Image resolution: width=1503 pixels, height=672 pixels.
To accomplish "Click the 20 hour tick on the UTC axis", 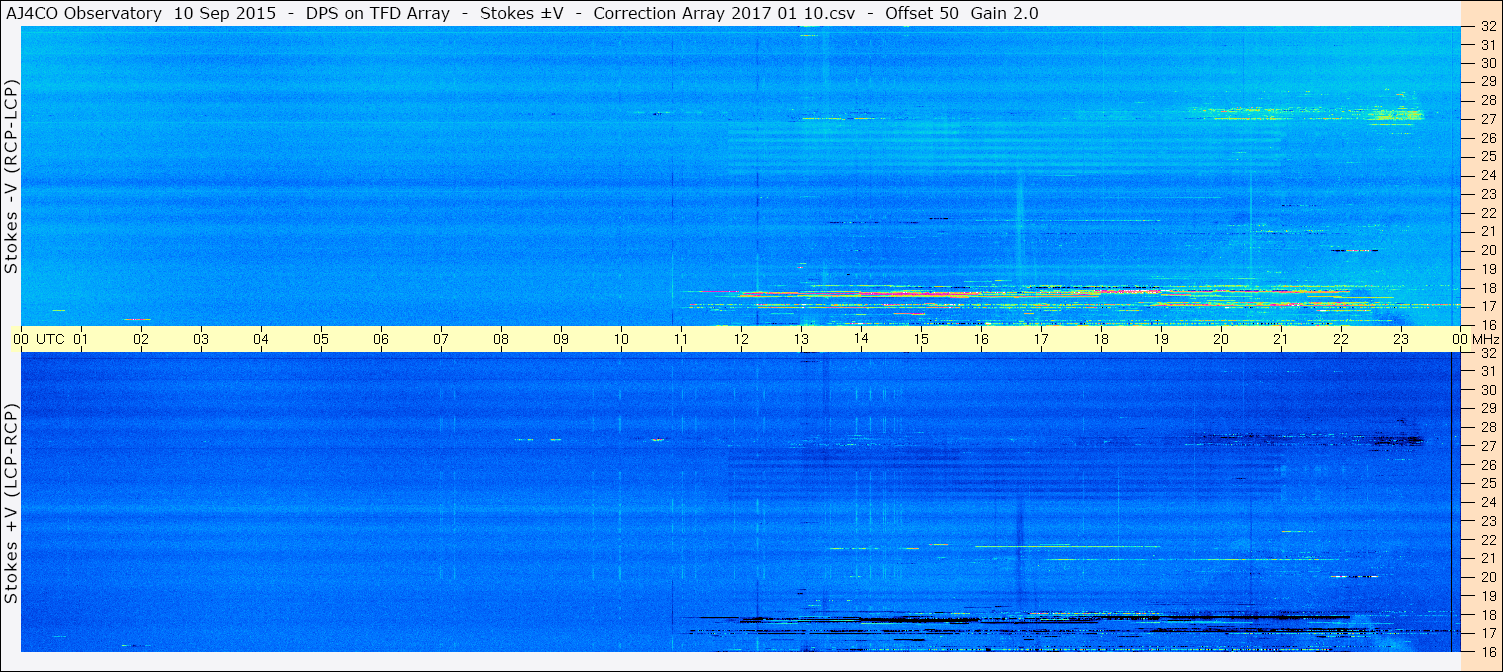I will (1221, 339).
